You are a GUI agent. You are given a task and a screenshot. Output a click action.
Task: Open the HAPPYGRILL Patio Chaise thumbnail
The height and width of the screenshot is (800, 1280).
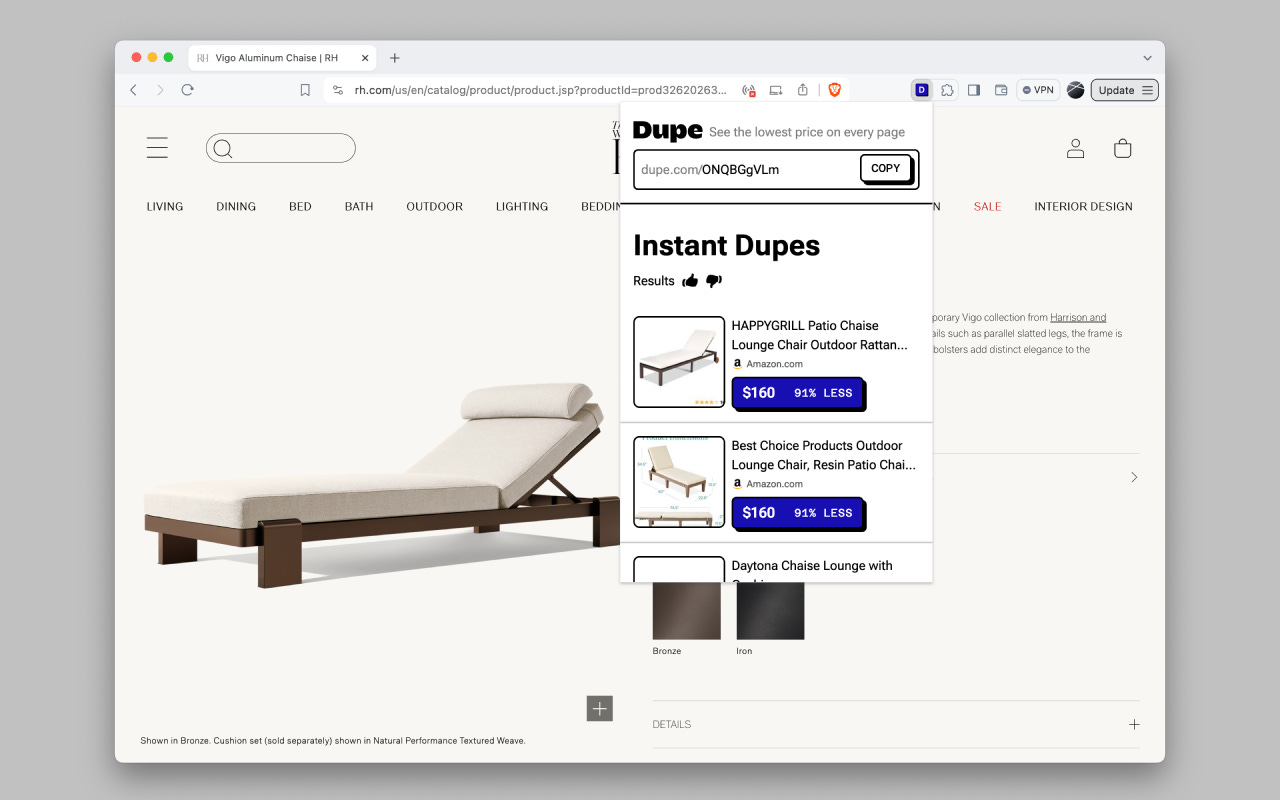(679, 362)
